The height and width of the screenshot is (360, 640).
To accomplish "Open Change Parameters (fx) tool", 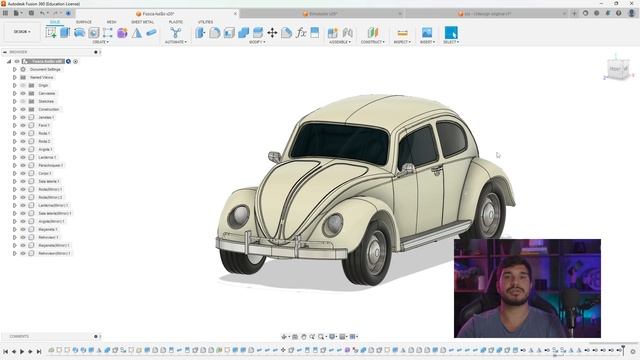I will coord(301,33).
